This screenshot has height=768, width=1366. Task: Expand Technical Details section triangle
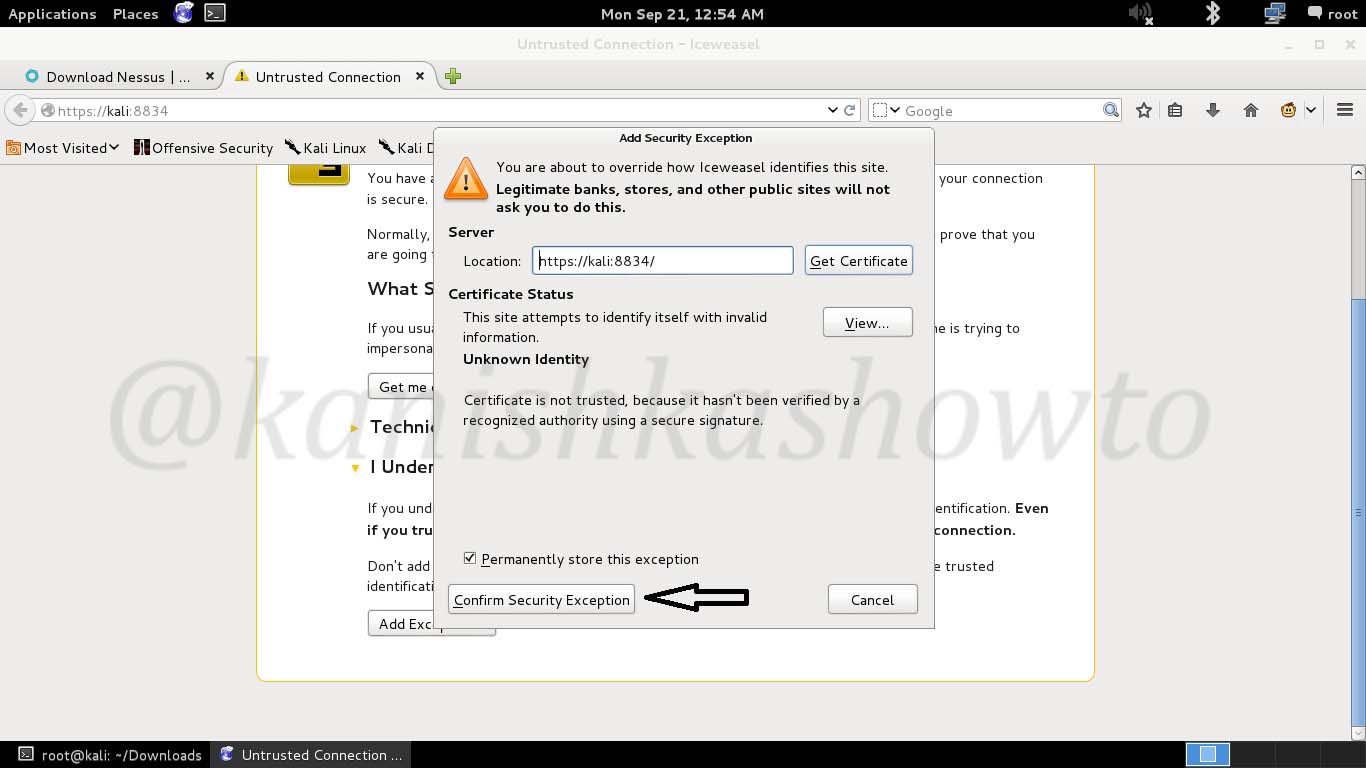click(x=355, y=428)
